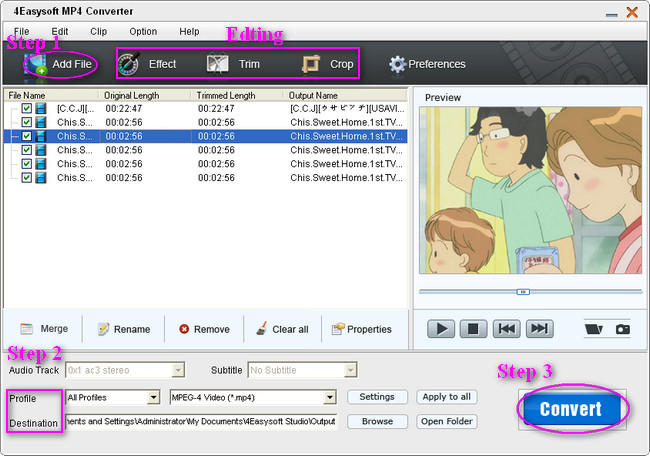Open the Subtitle dropdown
Screen dimensions: 650x456
(x=350, y=370)
